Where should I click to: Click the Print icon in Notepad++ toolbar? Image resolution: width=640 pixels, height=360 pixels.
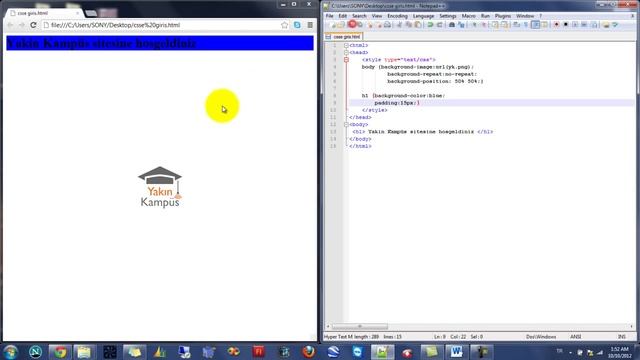(x=387, y=25)
